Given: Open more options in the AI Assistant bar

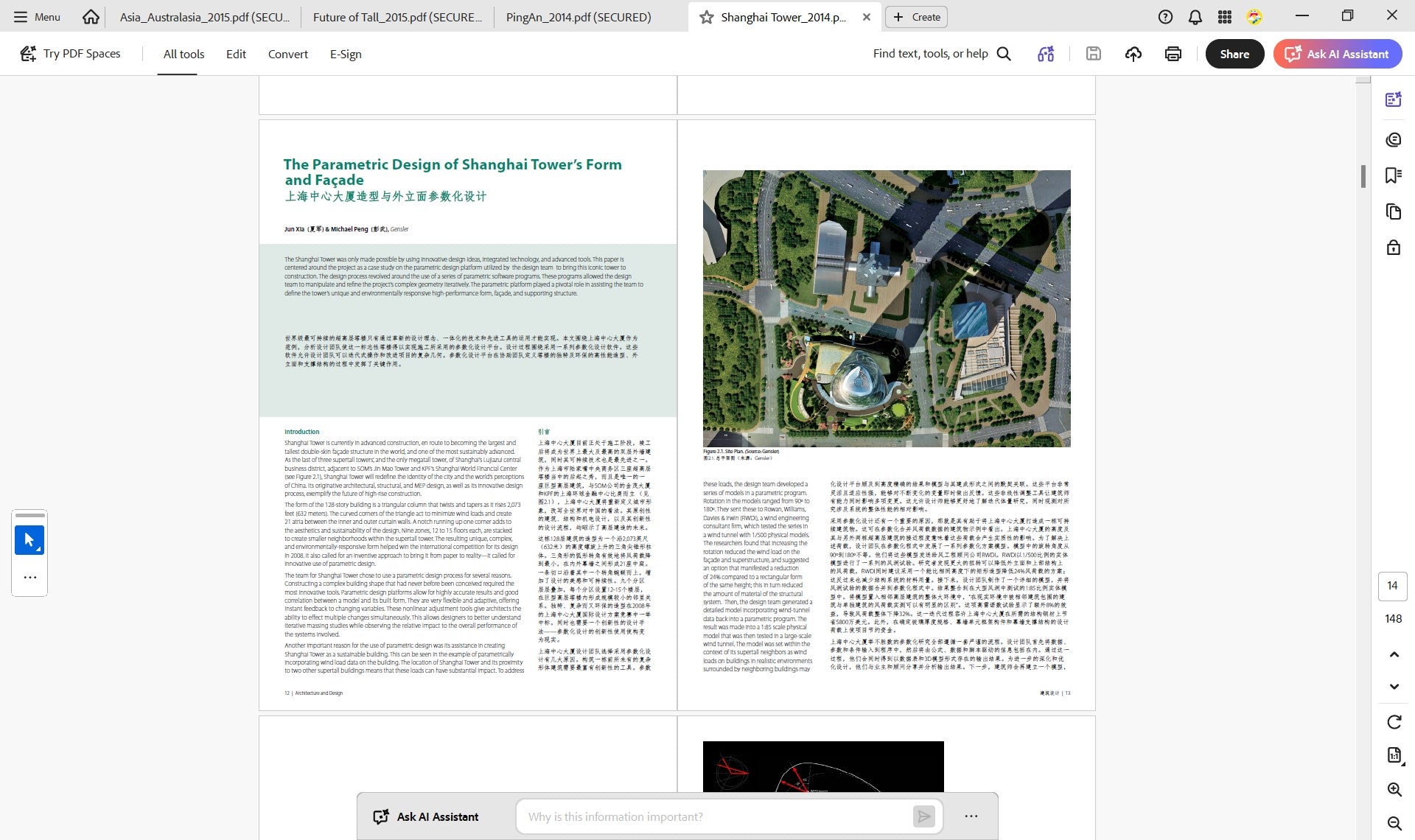Looking at the screenshot, I should click(971, 816).
